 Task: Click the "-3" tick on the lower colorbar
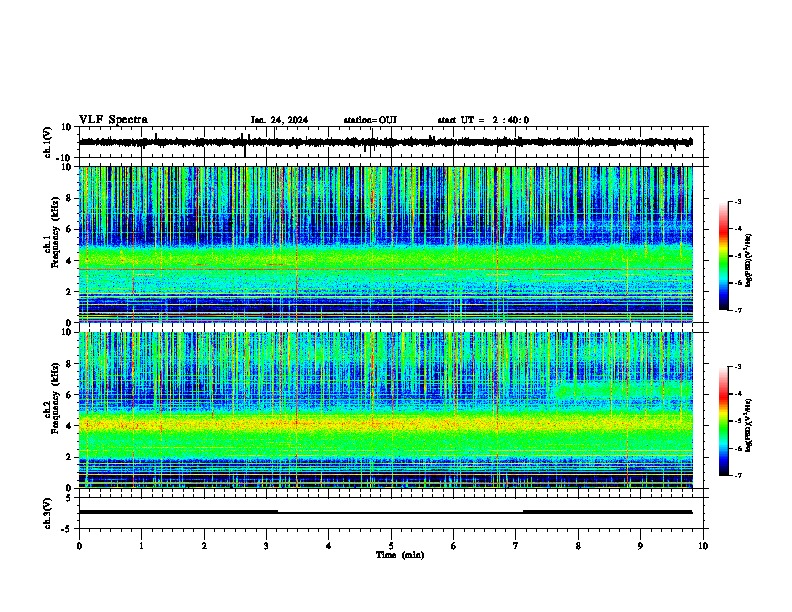[x=737, y=367]
